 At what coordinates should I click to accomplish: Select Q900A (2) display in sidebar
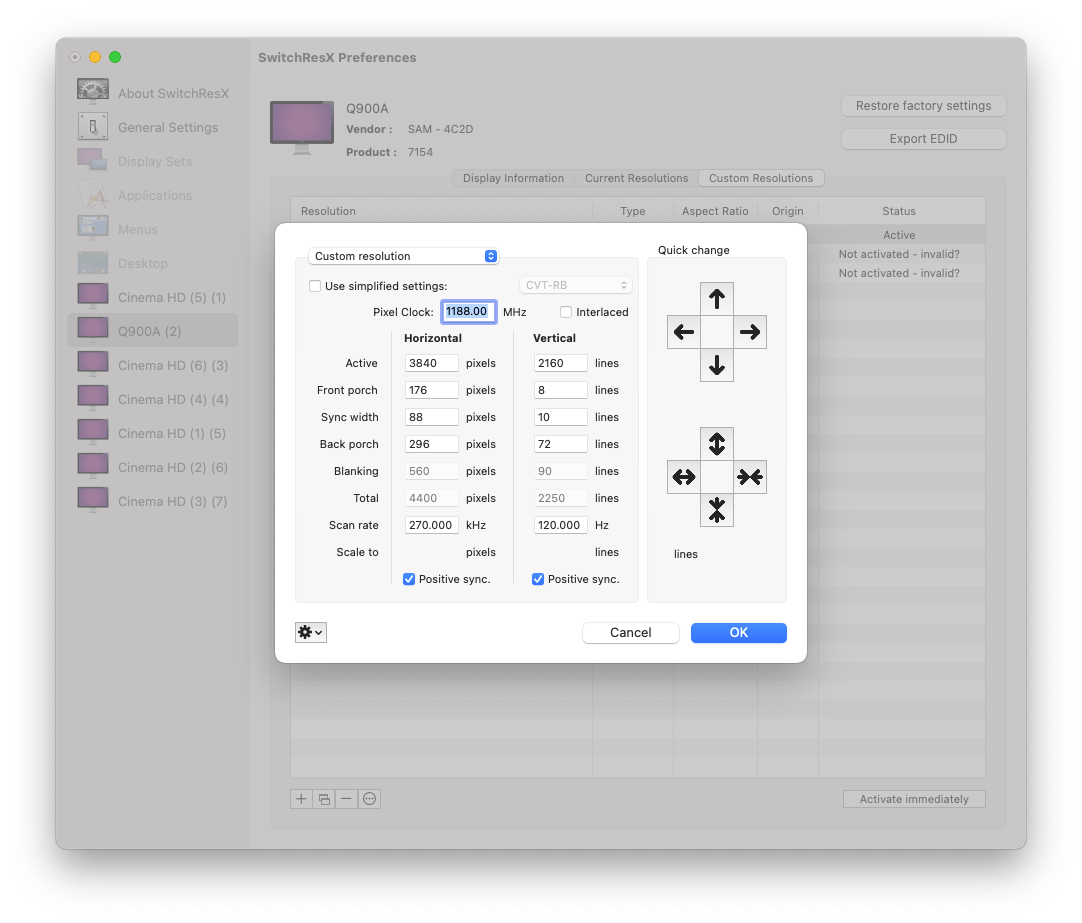tap(153, 331)
